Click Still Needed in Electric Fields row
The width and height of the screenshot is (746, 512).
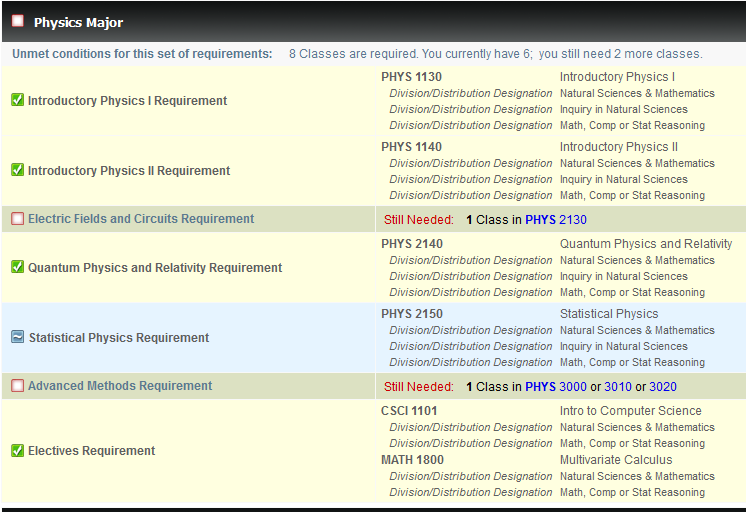pos(419,220)
